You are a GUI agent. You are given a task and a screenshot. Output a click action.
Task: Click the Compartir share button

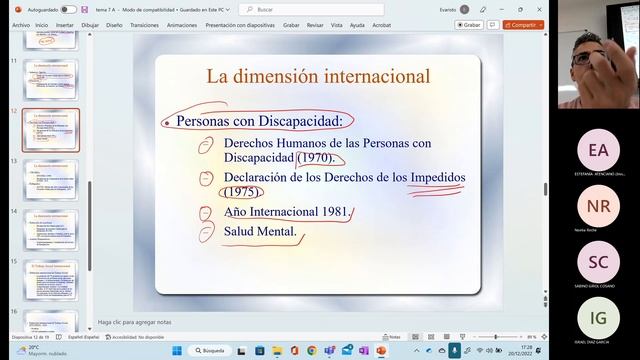[x=523, y=25]
